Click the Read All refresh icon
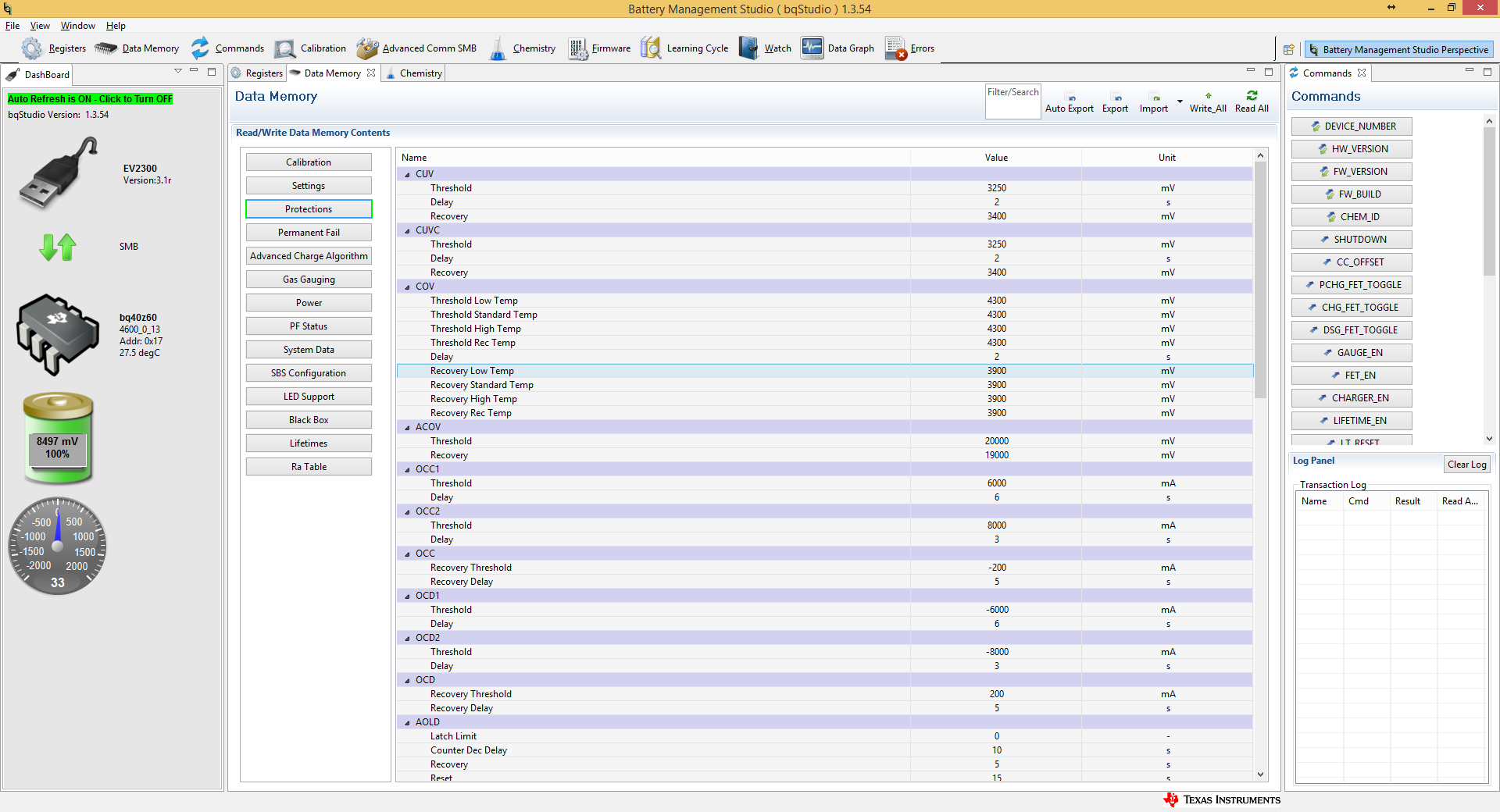The height and width of the screenshot is (812, 1500). coord(1252,95)
